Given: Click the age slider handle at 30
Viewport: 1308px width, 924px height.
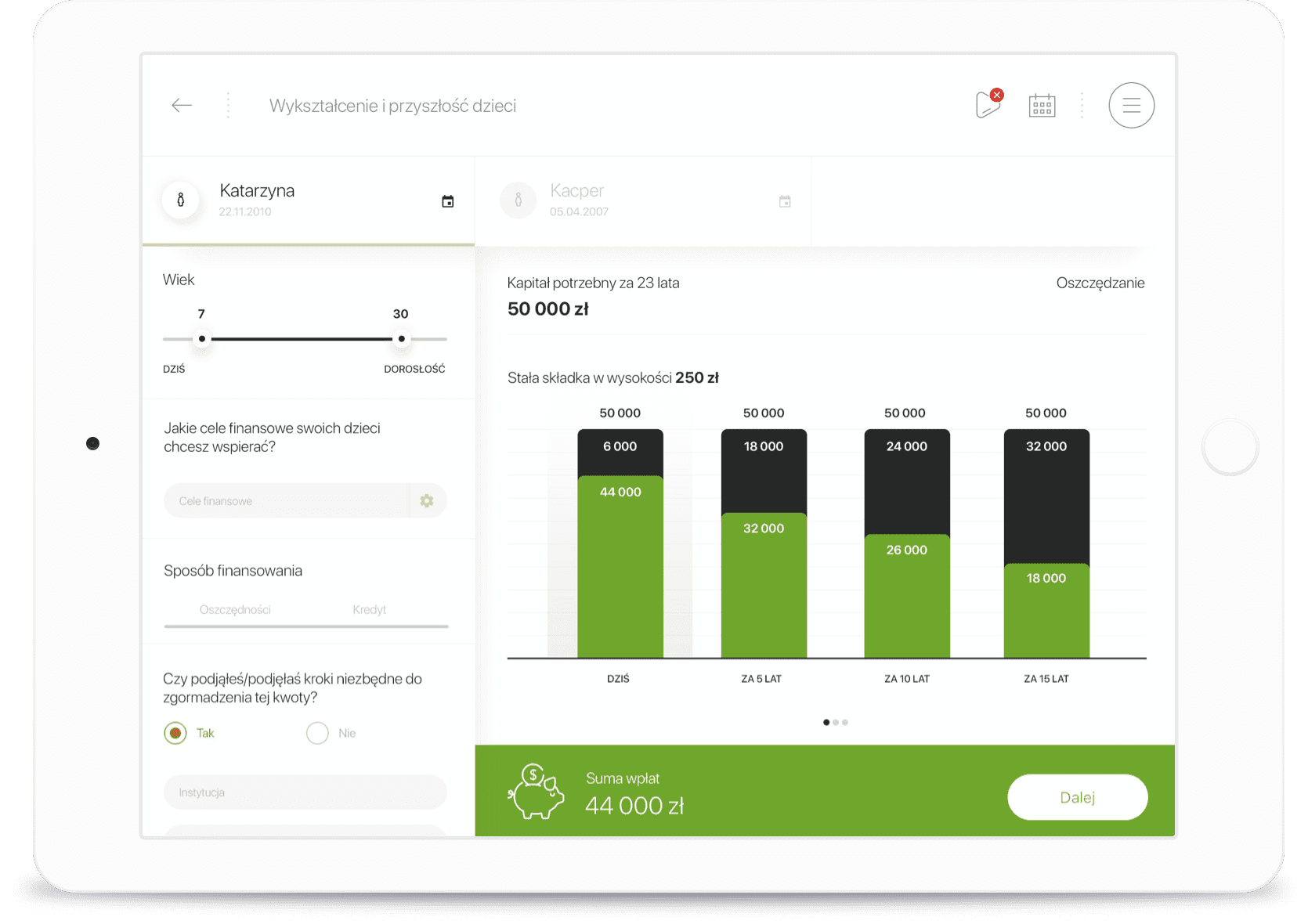Looking at the screenshot, I should pos(401,339).
